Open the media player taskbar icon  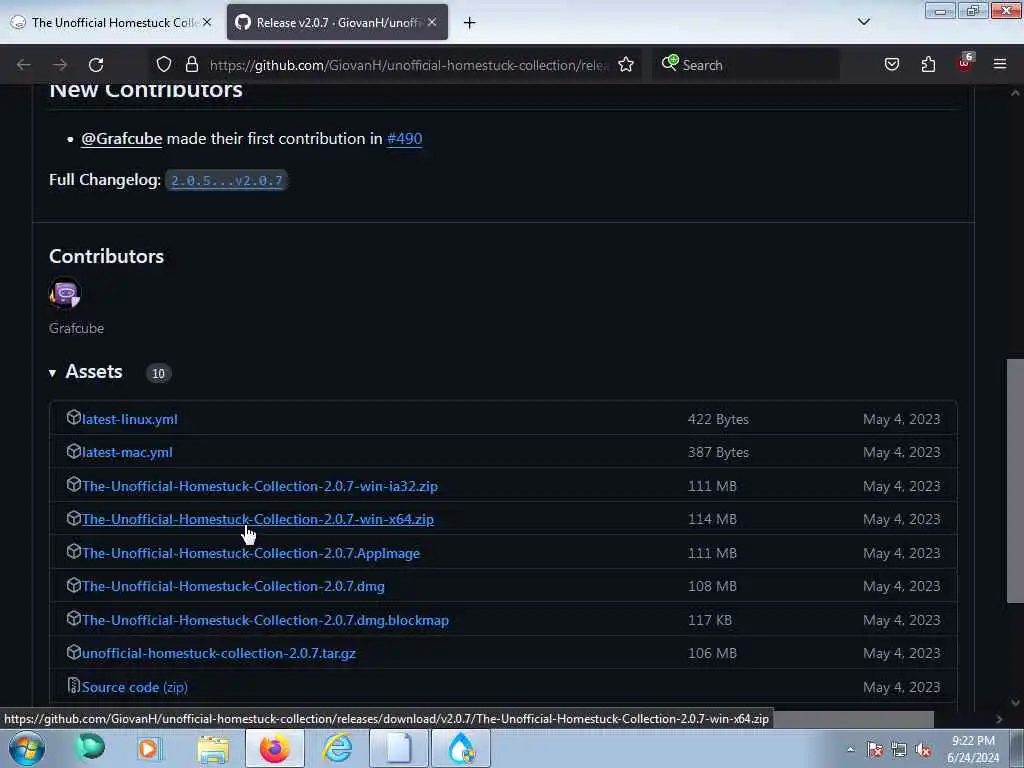coord(149,748)
